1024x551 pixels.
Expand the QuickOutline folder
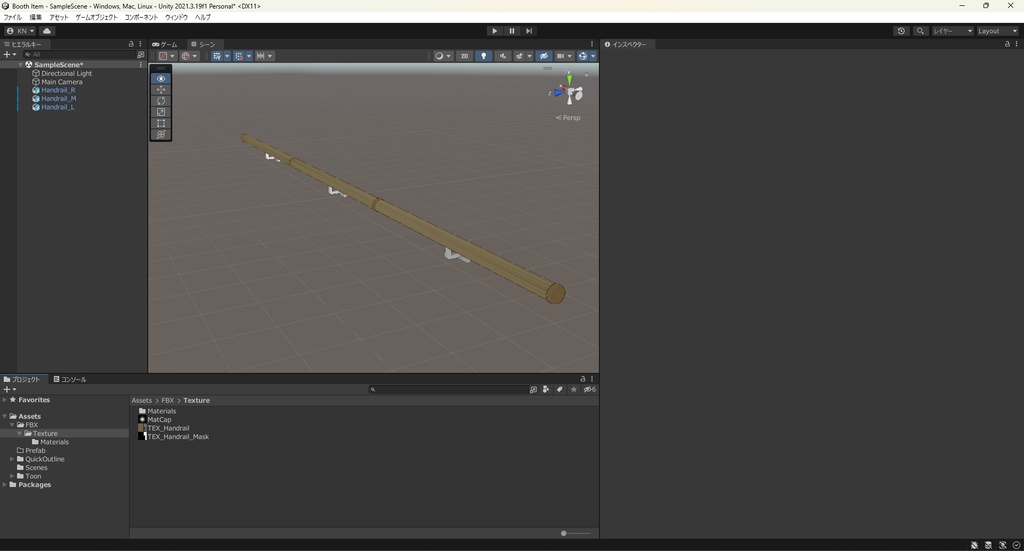click(12, 459)
